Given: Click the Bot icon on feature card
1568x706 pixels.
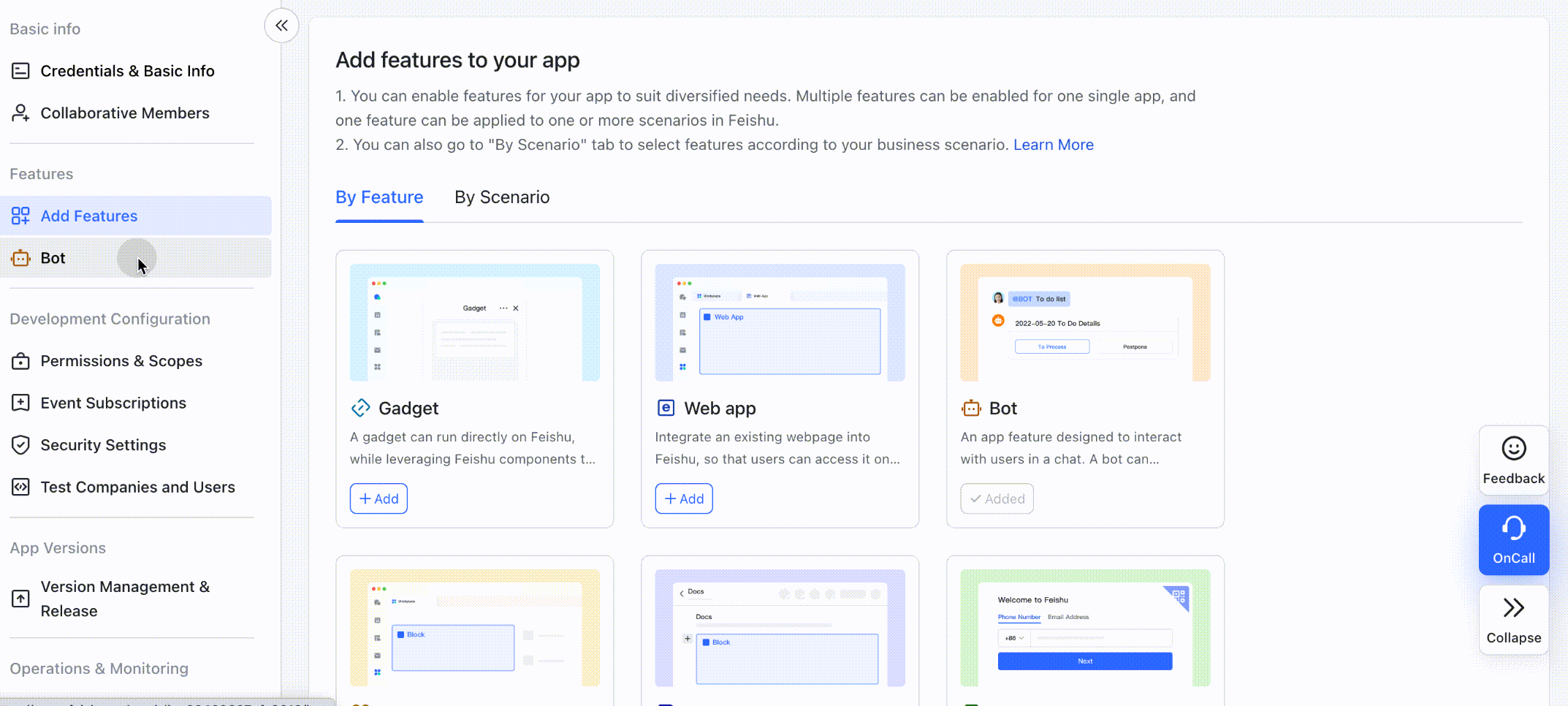Looking at the screenshot, I should tap(971, 408).
